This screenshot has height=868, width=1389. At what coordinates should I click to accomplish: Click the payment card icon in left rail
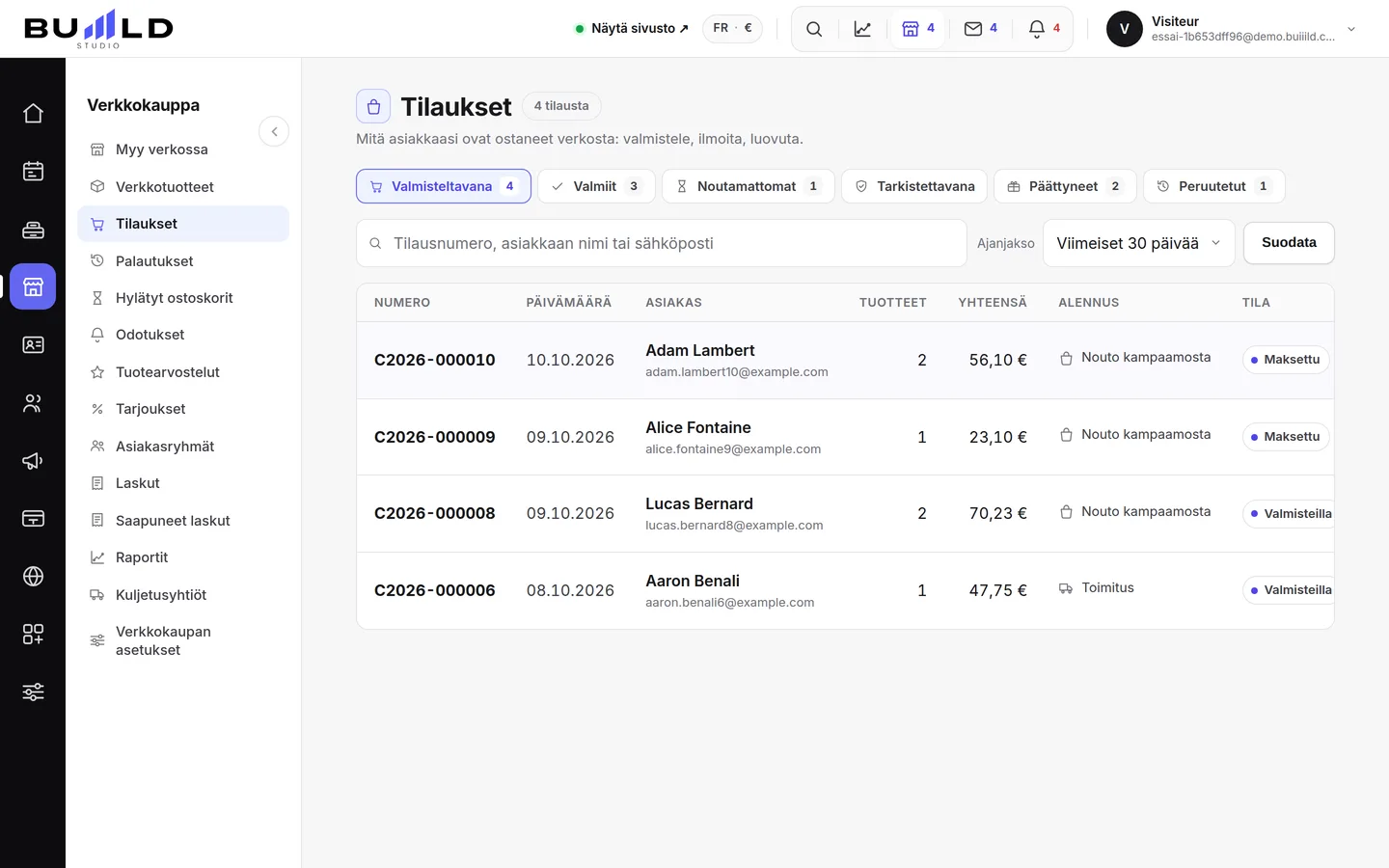(x=33, y=519)
